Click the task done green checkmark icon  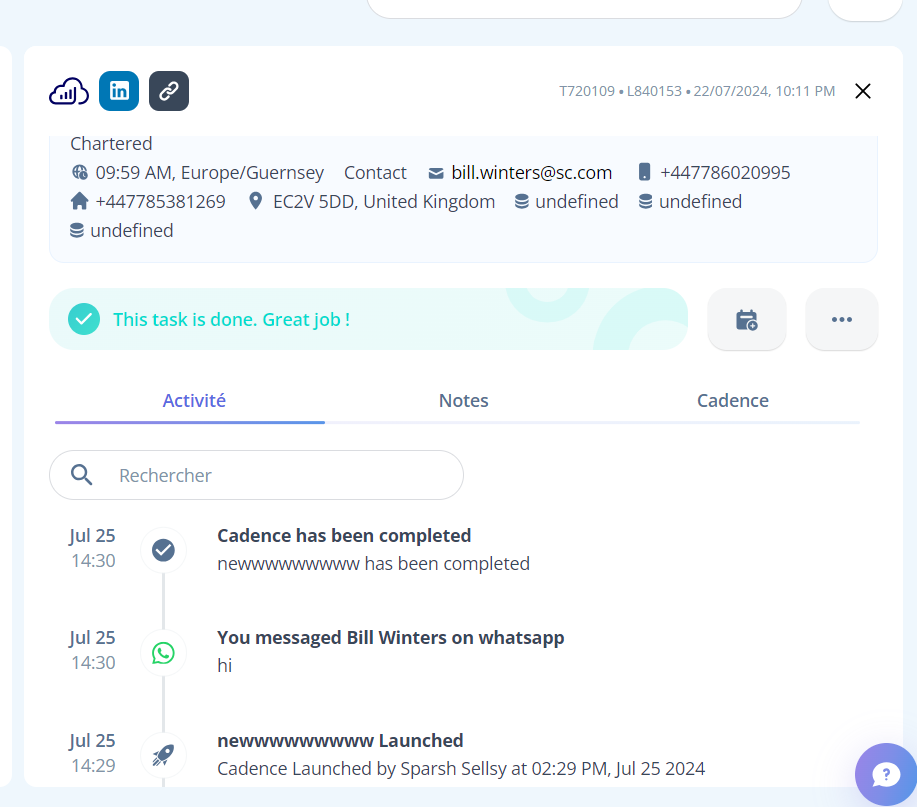point(84,319)
